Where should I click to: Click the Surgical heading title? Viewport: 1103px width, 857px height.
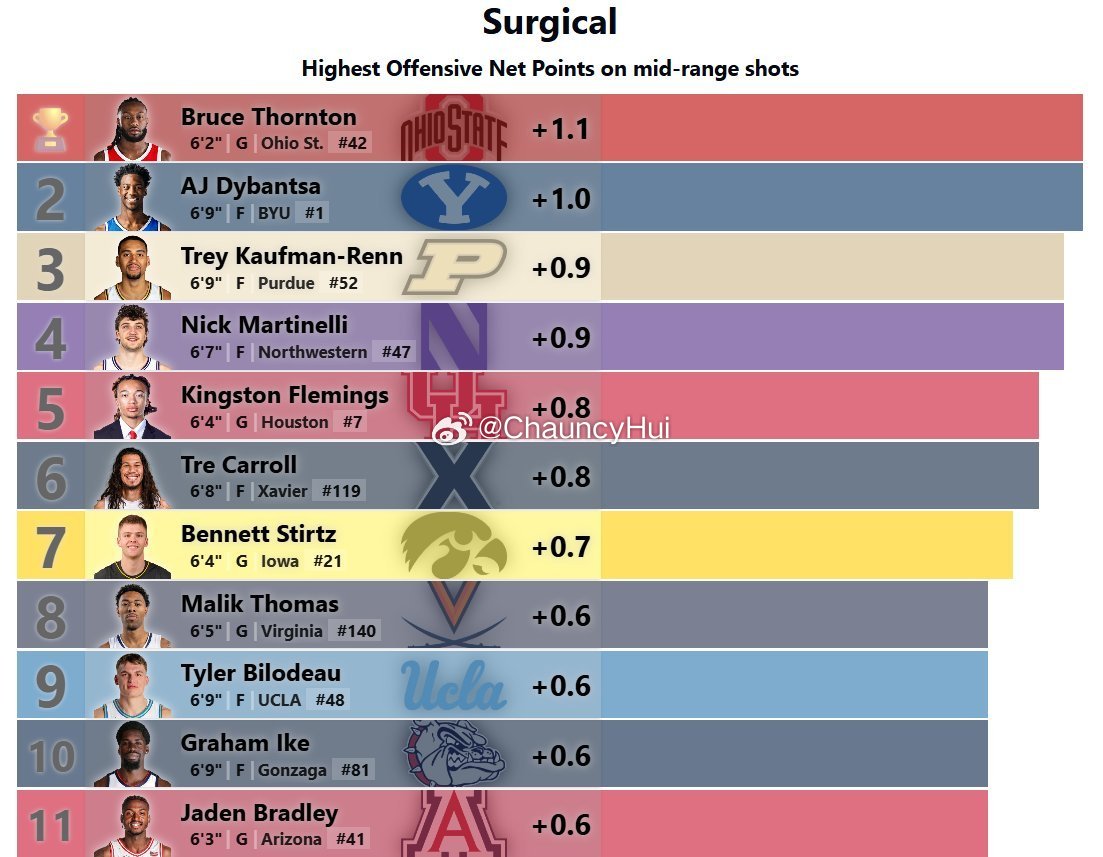click(x=550, y=21)
